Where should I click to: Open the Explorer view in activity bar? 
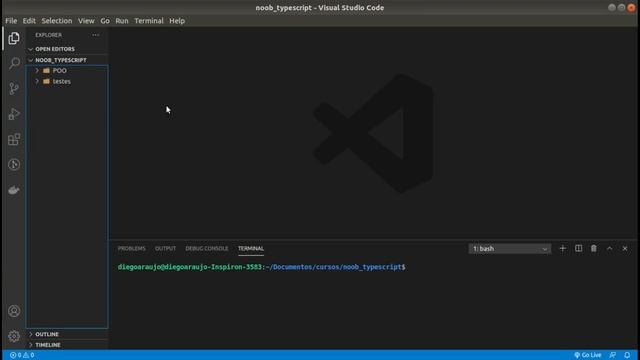14,38
